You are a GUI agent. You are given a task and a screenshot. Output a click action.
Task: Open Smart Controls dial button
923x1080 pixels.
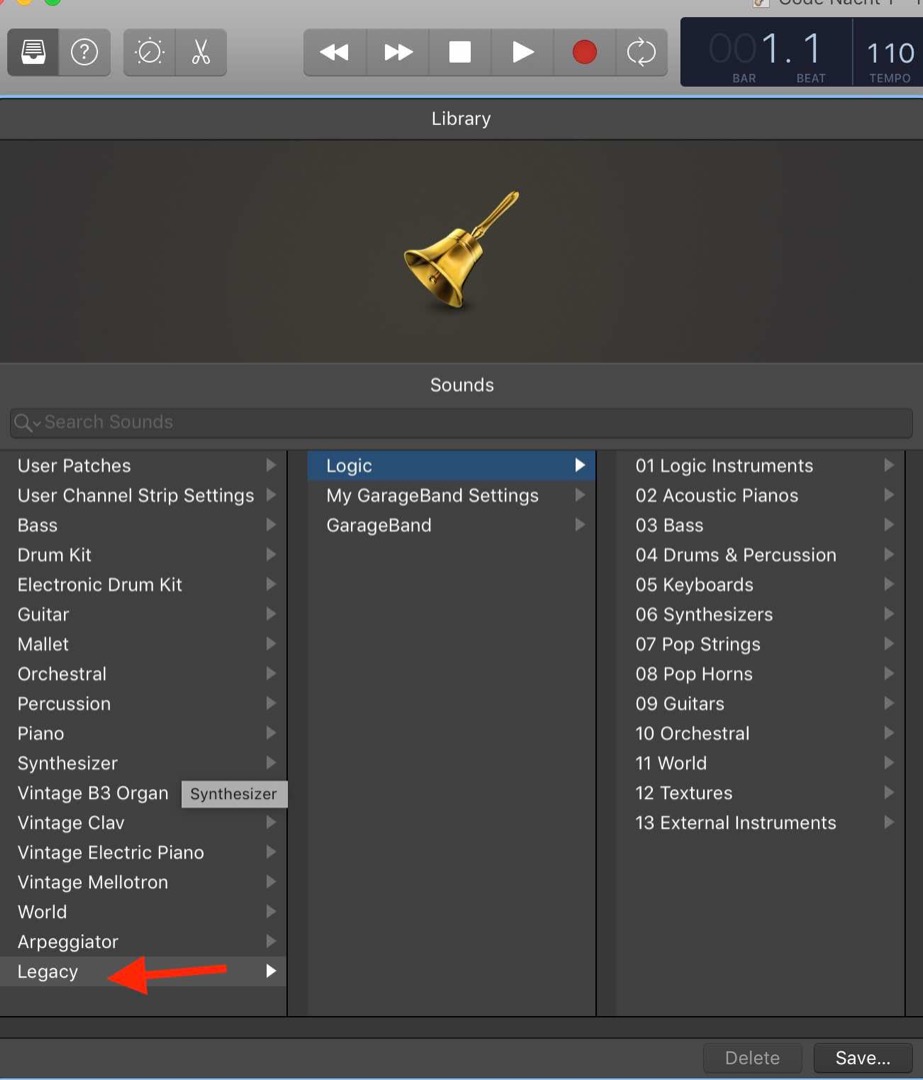pos(149,52)
